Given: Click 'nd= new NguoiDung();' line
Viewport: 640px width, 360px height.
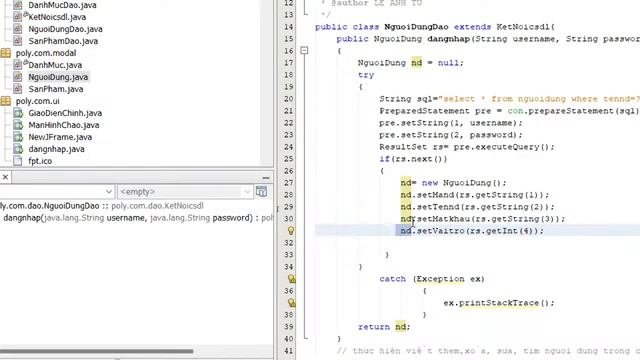Looking at the screenshot, I should click(x=453, y=183).
